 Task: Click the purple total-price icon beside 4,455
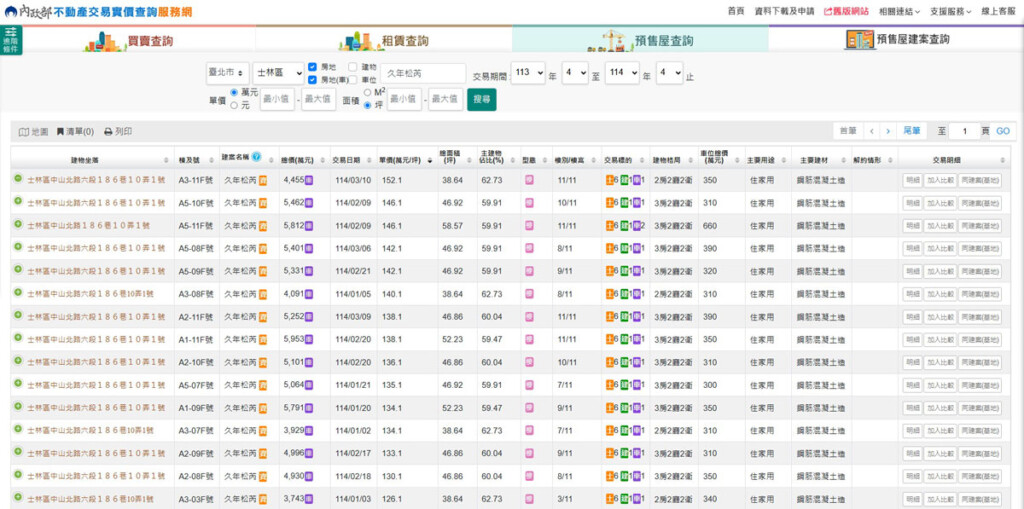click(310, 180)
